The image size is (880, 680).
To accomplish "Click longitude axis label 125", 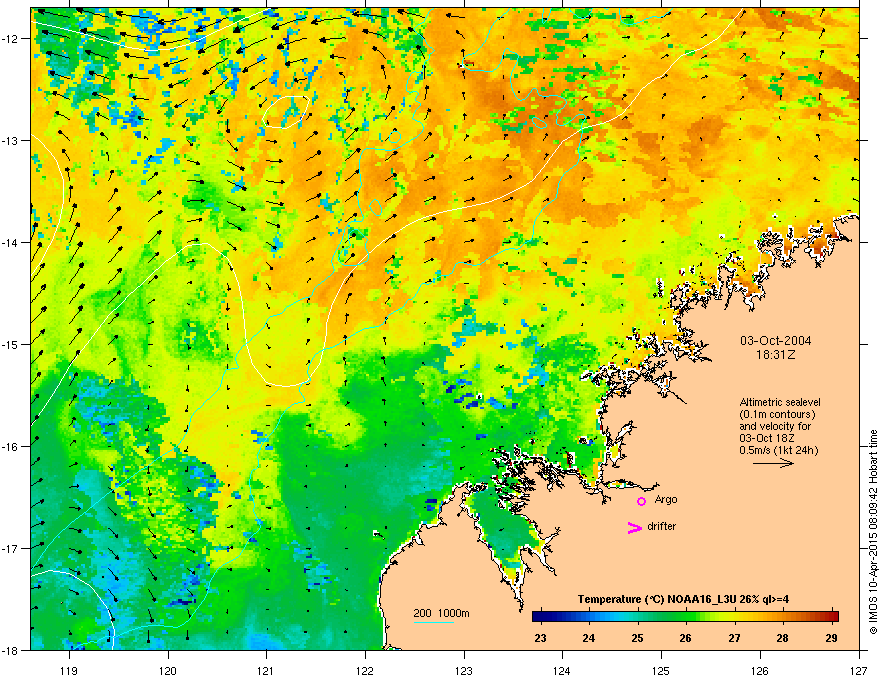I will click(661, 670).
